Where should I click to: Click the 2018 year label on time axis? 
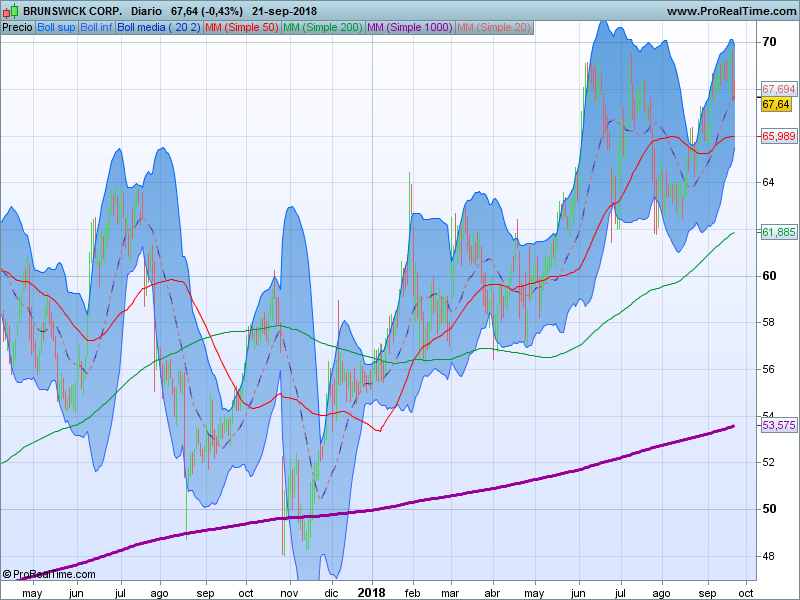(371, 593)
